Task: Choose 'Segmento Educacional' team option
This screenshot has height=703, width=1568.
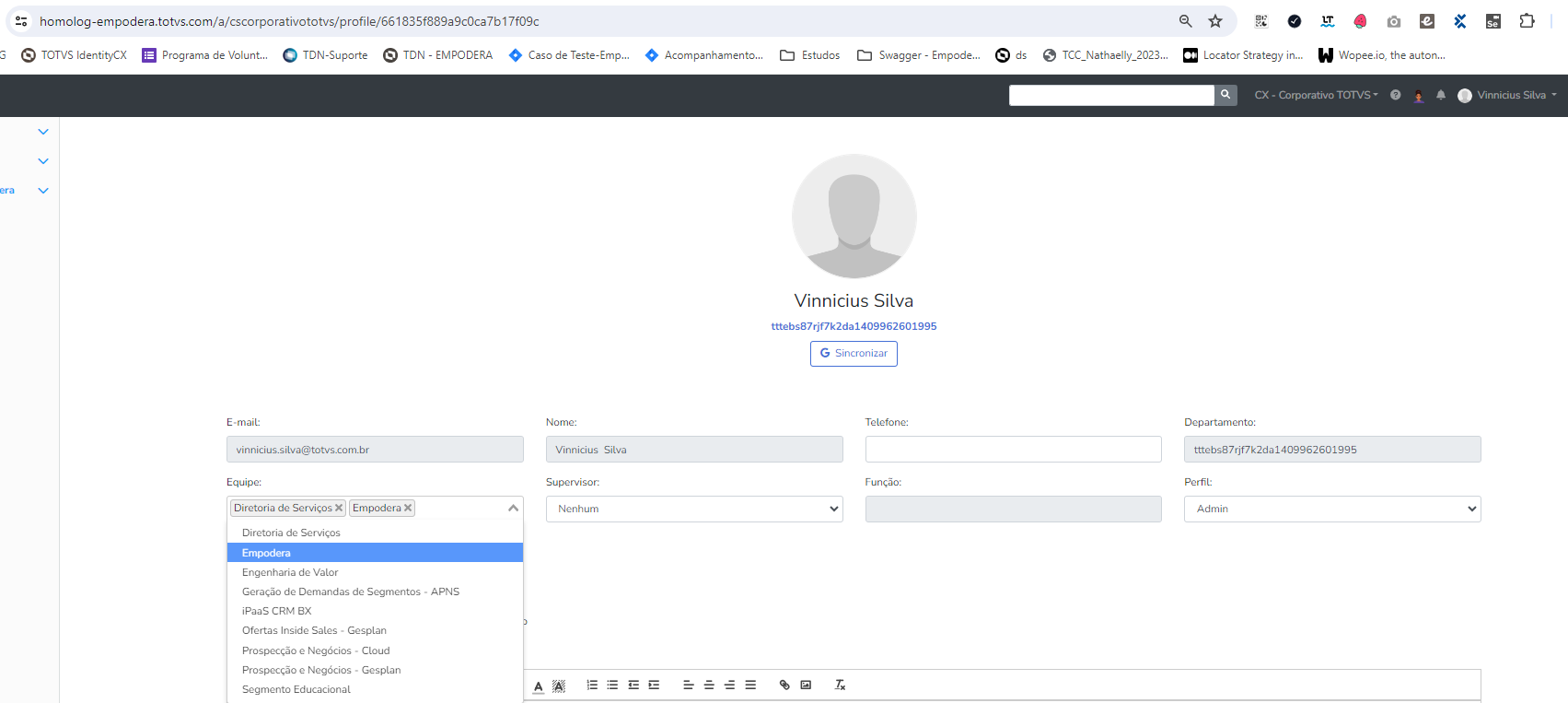Action: click(x=375, y=689)
